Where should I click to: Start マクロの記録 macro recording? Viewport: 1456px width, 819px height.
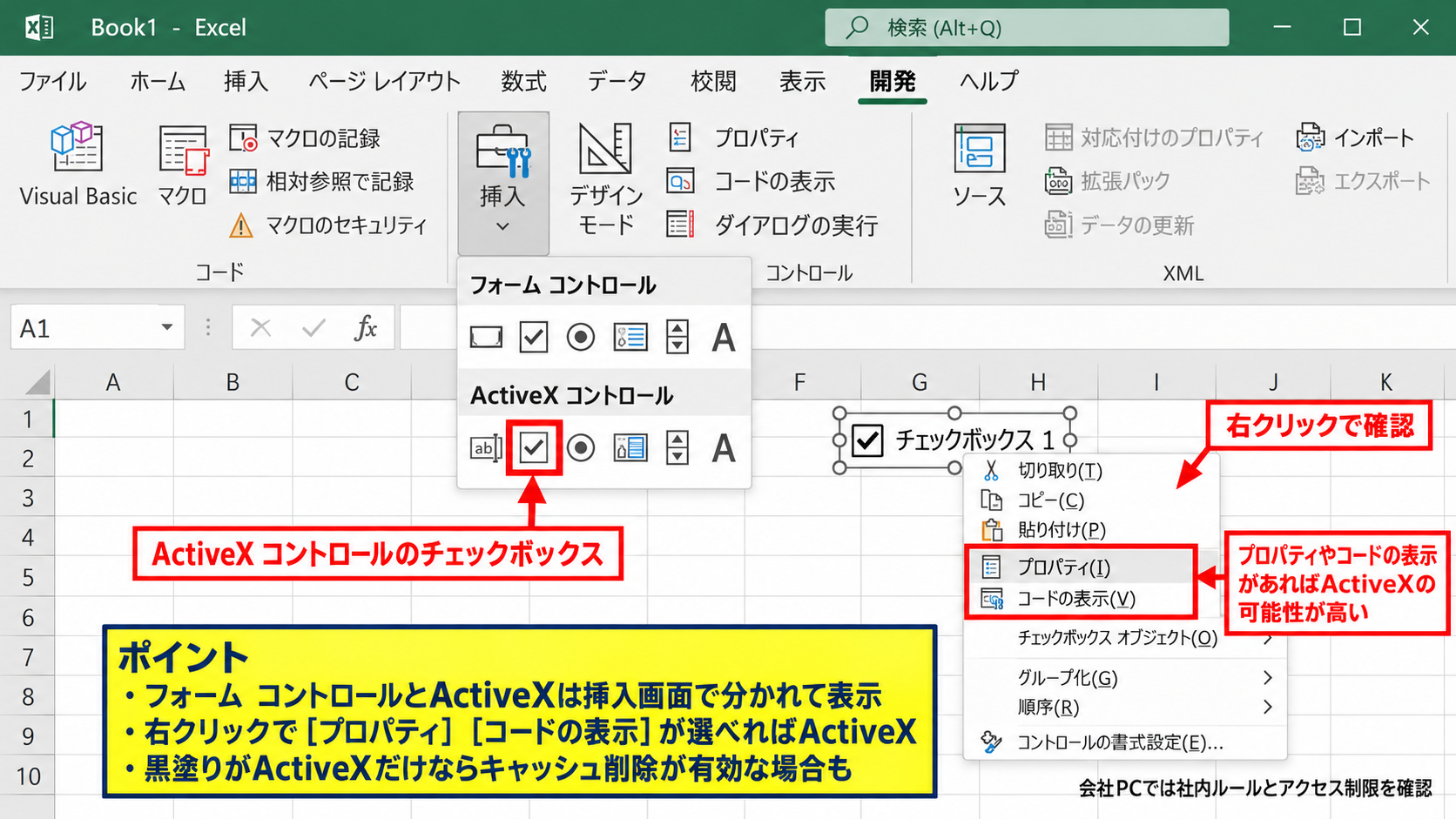click(305, 138)
